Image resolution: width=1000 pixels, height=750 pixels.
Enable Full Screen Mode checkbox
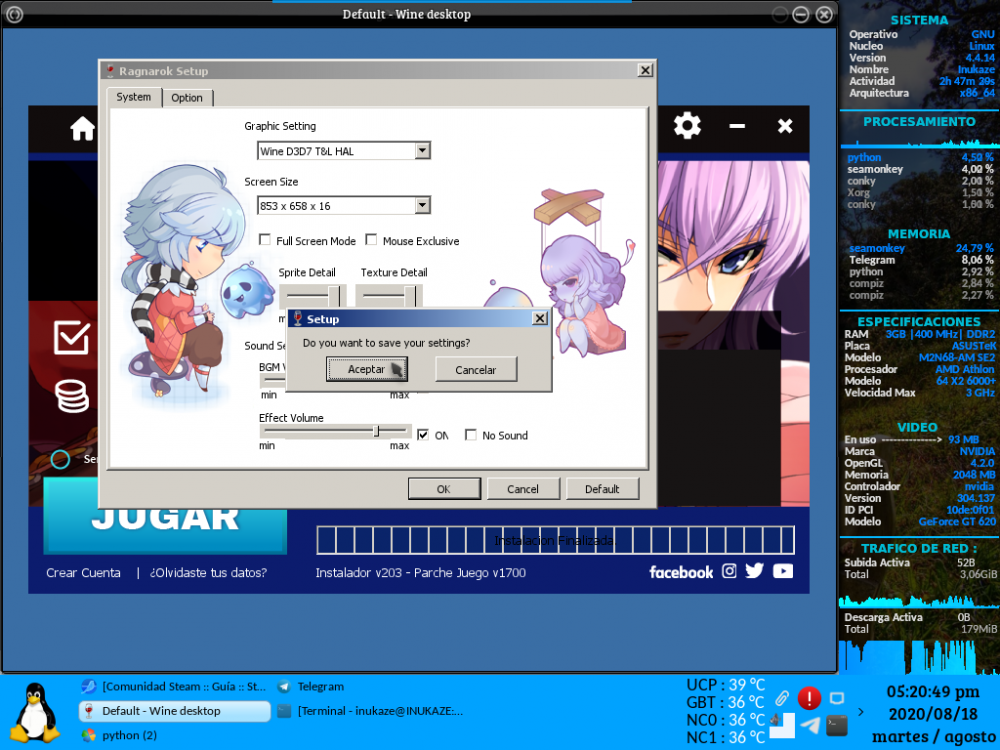click(265, 240)
